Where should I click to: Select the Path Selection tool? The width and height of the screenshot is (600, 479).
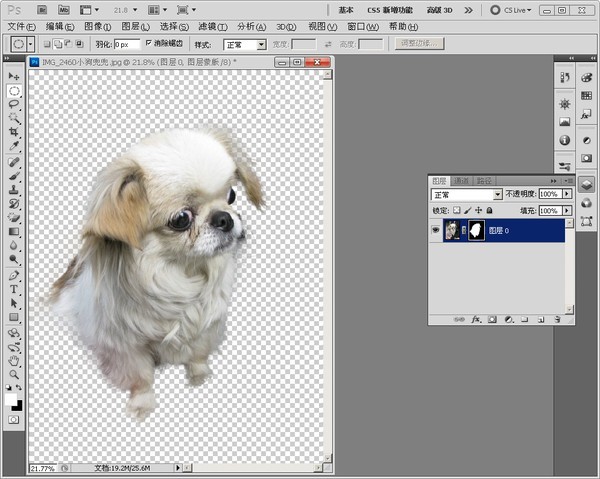click(14, 303)
